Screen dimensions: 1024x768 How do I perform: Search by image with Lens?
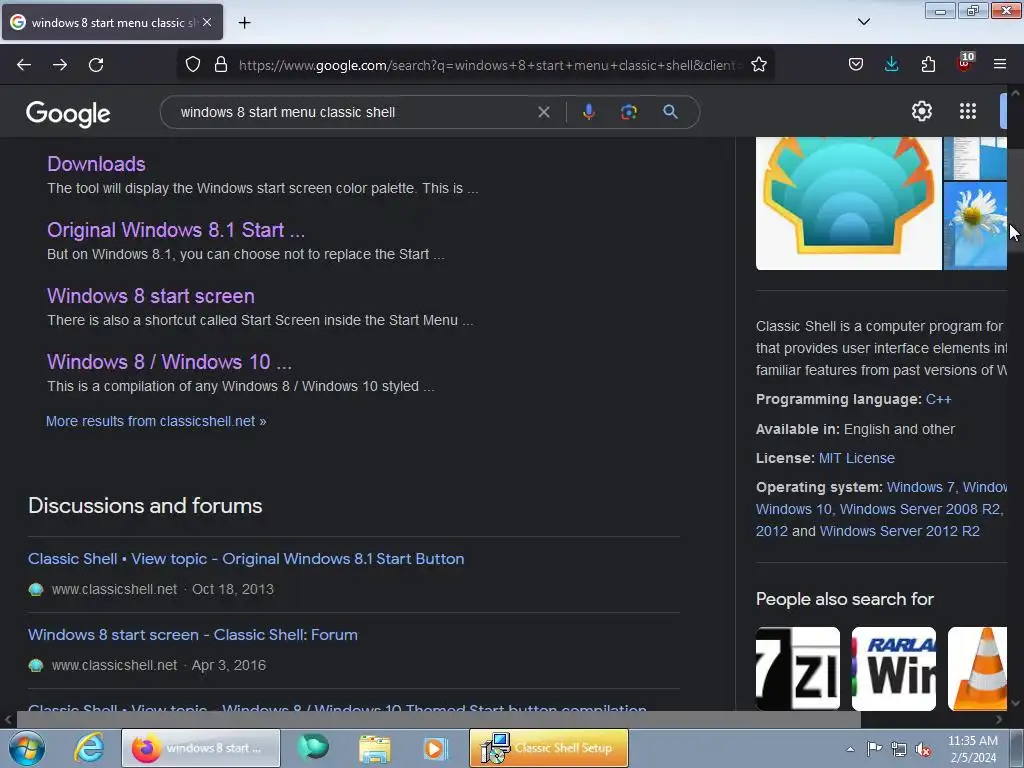point(628,112)
